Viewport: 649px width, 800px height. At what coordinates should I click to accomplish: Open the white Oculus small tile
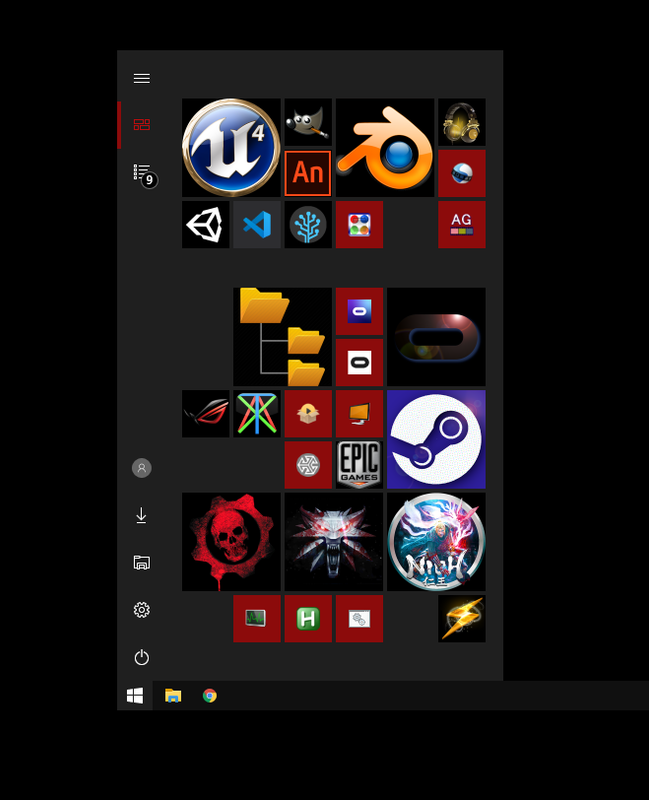(x=359, y=363)
